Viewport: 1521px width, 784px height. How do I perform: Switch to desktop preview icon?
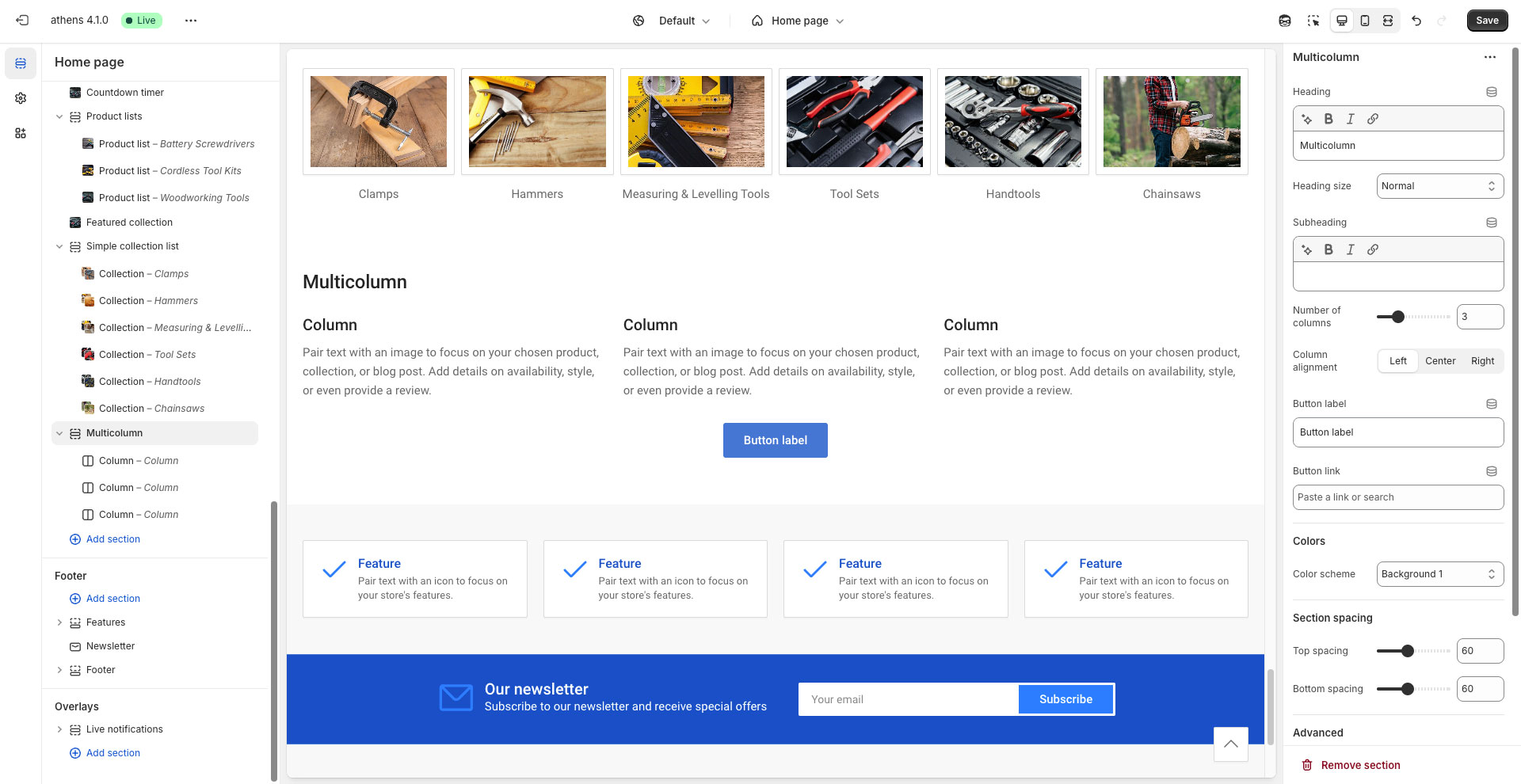click(x=1342, y=21)
